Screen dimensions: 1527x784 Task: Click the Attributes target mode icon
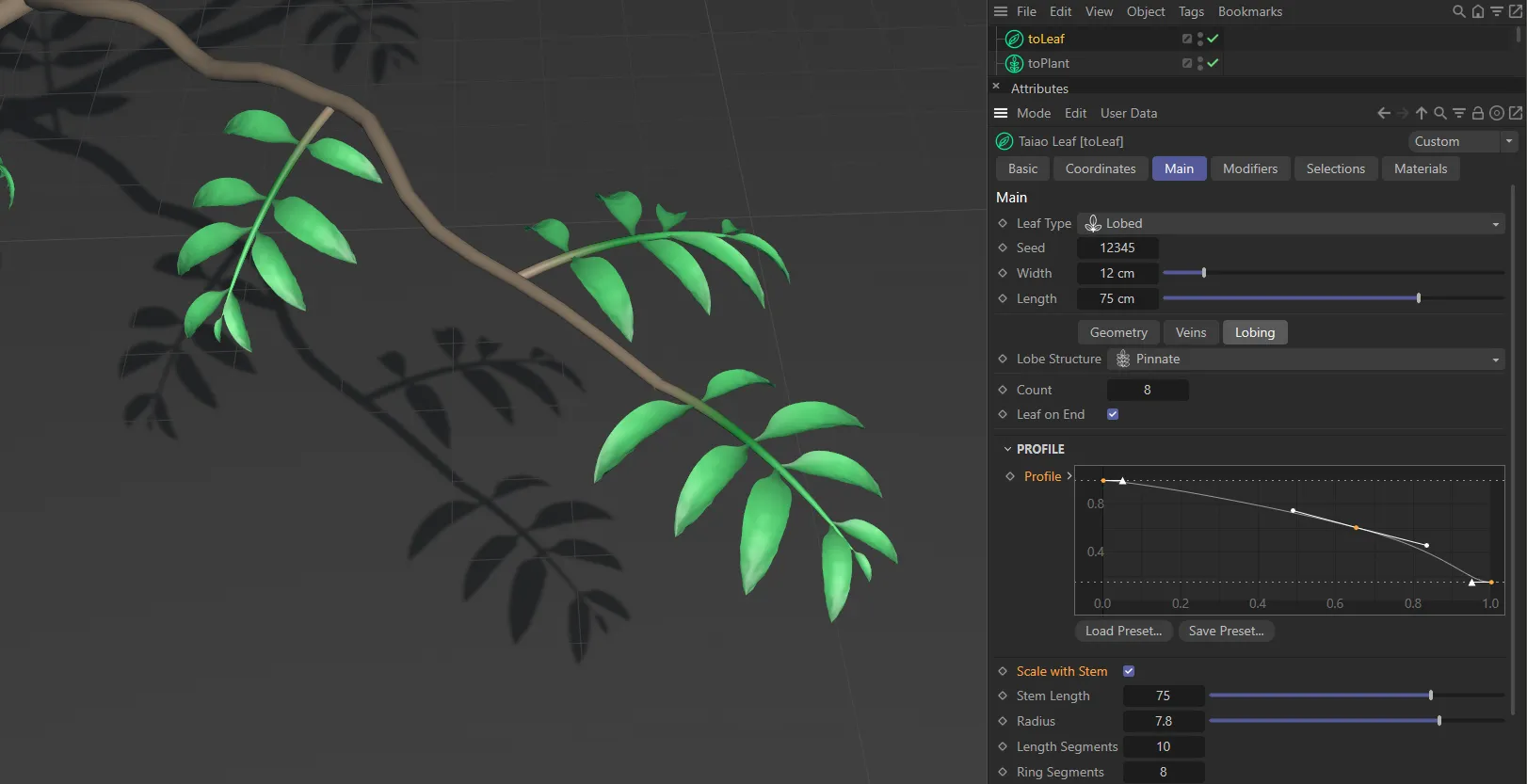1497,113
